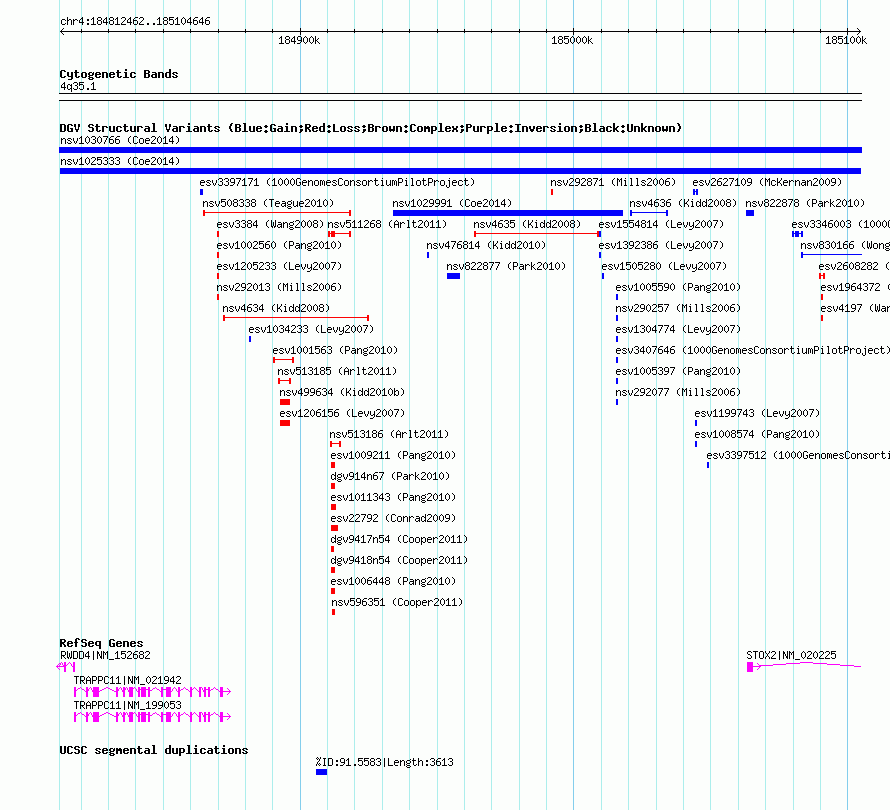Select esv1206156 (Levy2007) label
The width and height of the screenshot is (890, 810).
tap(342, 413)
